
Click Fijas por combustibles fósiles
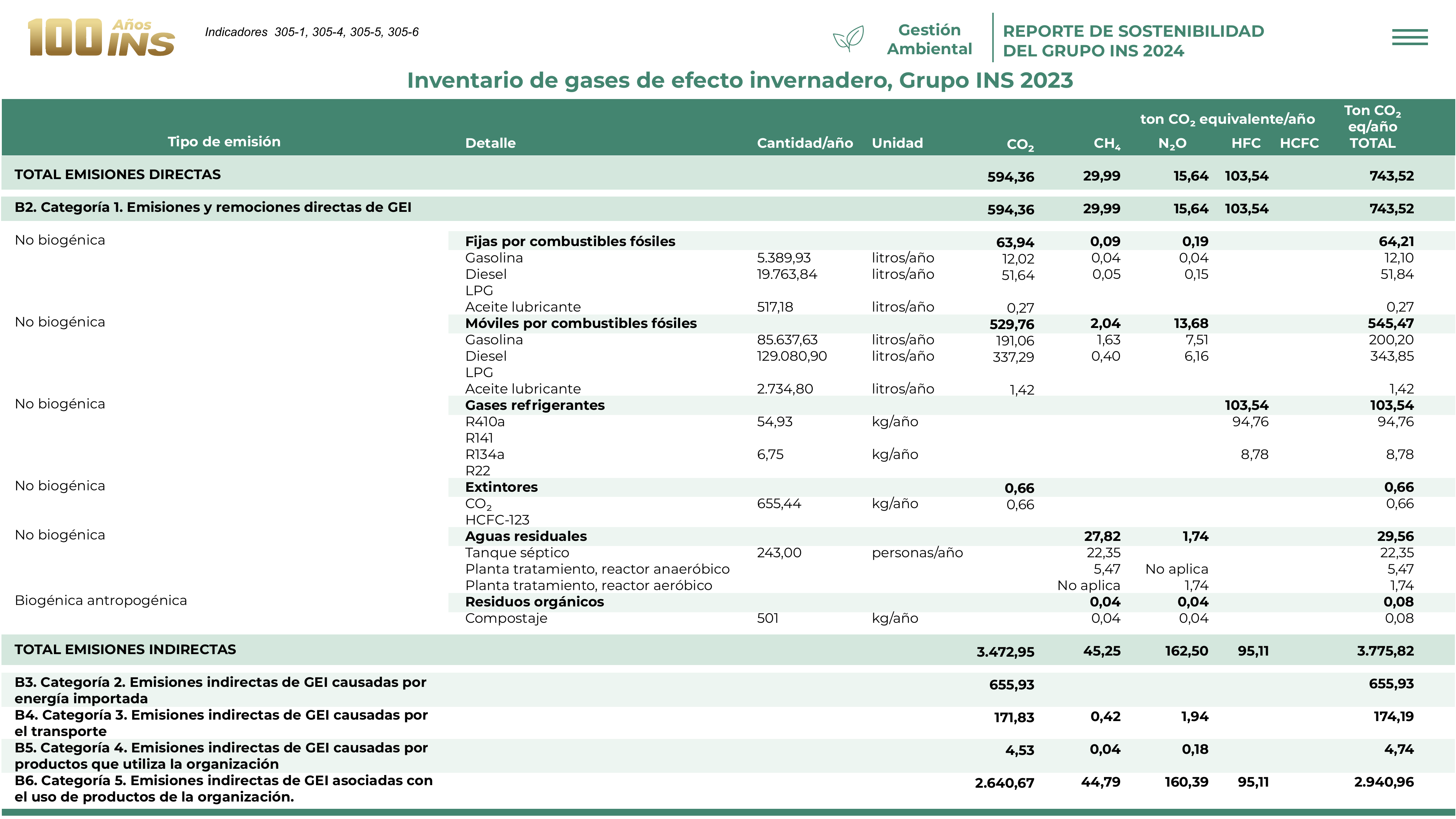pos(570,241)
